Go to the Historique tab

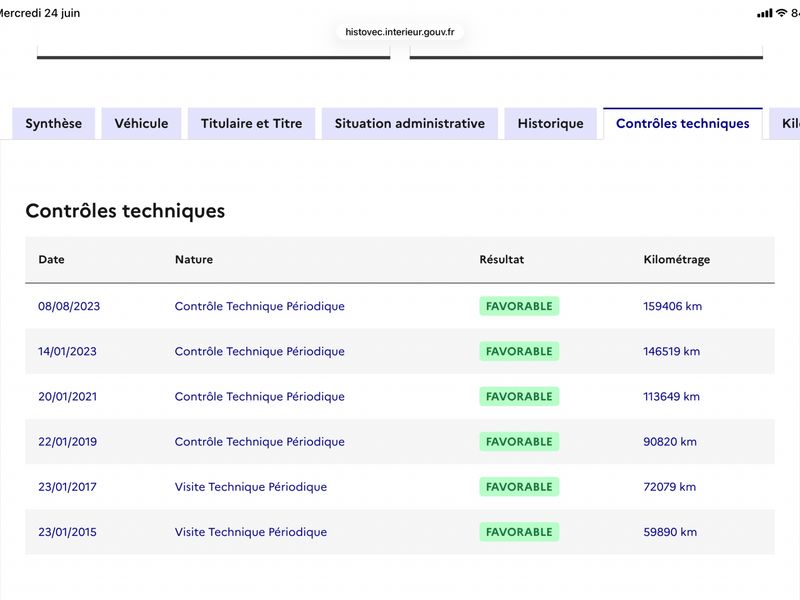tap(551, 123)
